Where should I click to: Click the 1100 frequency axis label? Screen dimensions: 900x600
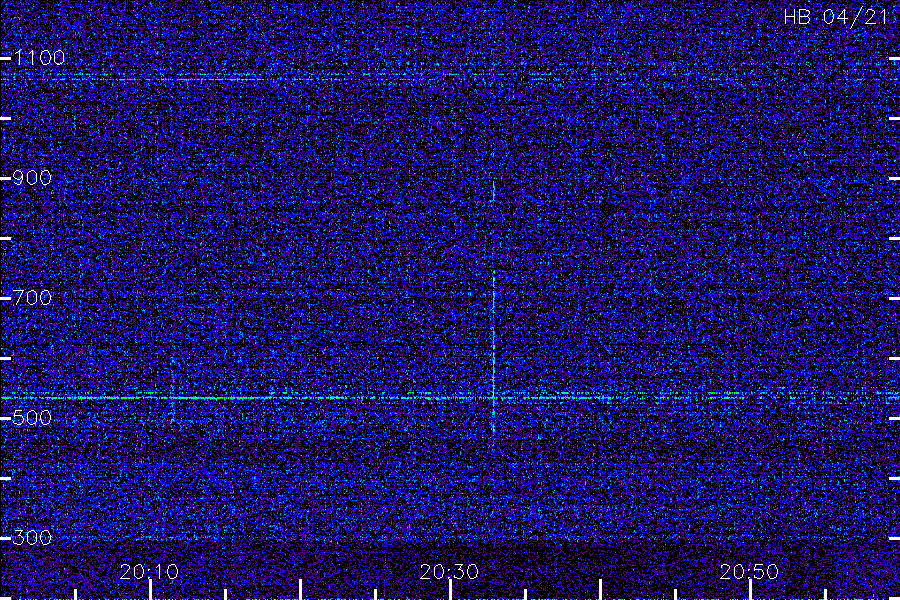pyautogui.click(x=39, y=57)
